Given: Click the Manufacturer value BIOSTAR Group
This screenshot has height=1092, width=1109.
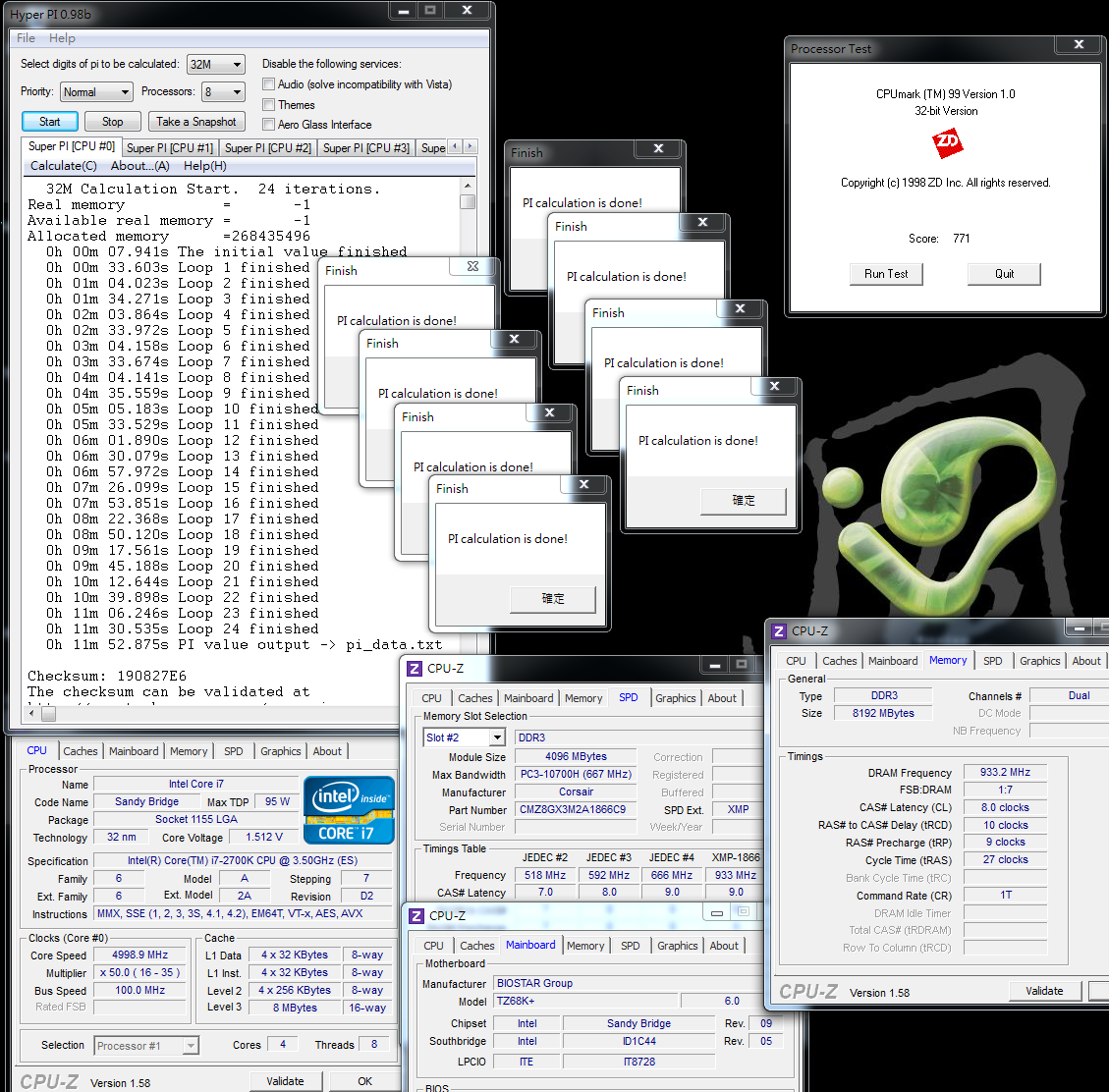Looking at the screenshot, I should (x=626, y=983).
